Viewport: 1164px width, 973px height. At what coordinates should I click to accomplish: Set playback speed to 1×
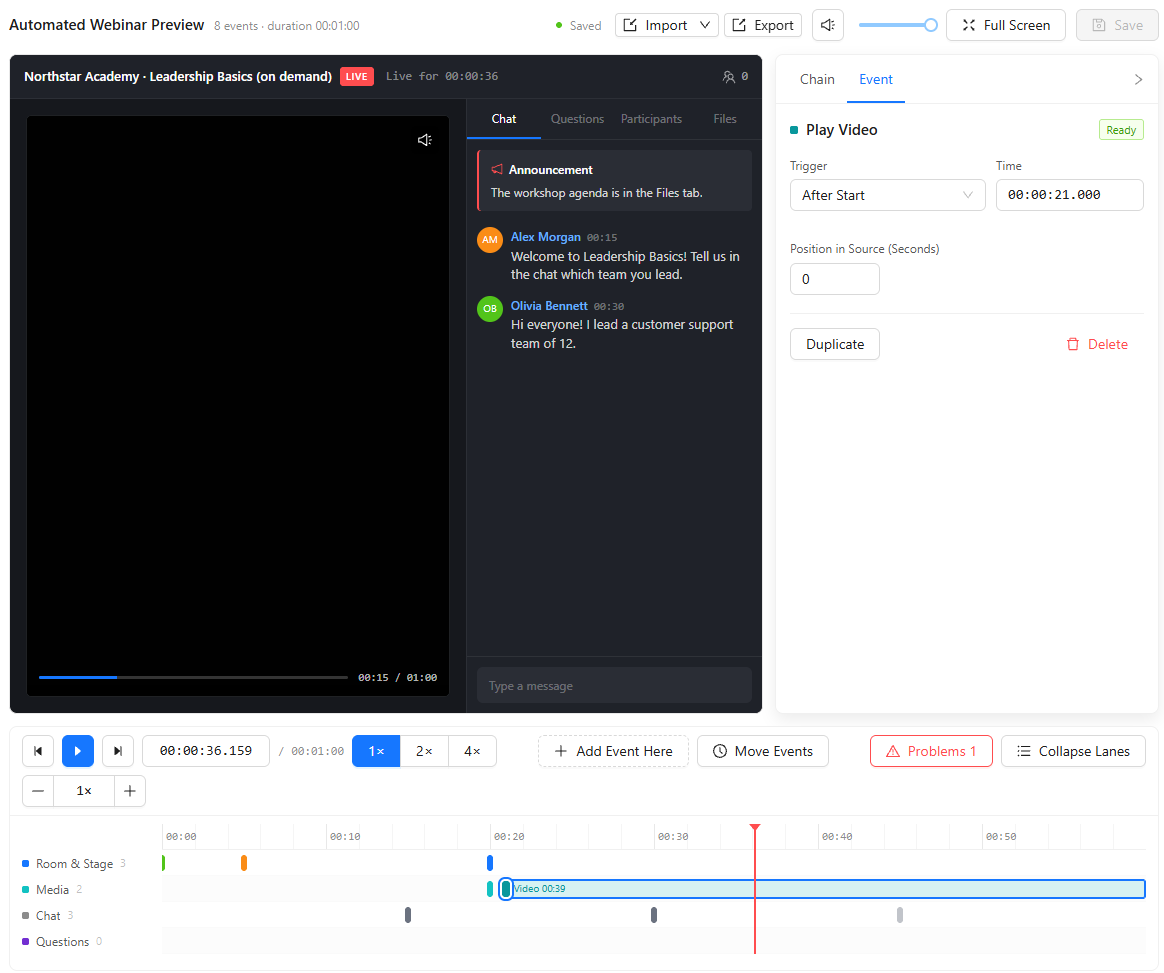(376, 751)
